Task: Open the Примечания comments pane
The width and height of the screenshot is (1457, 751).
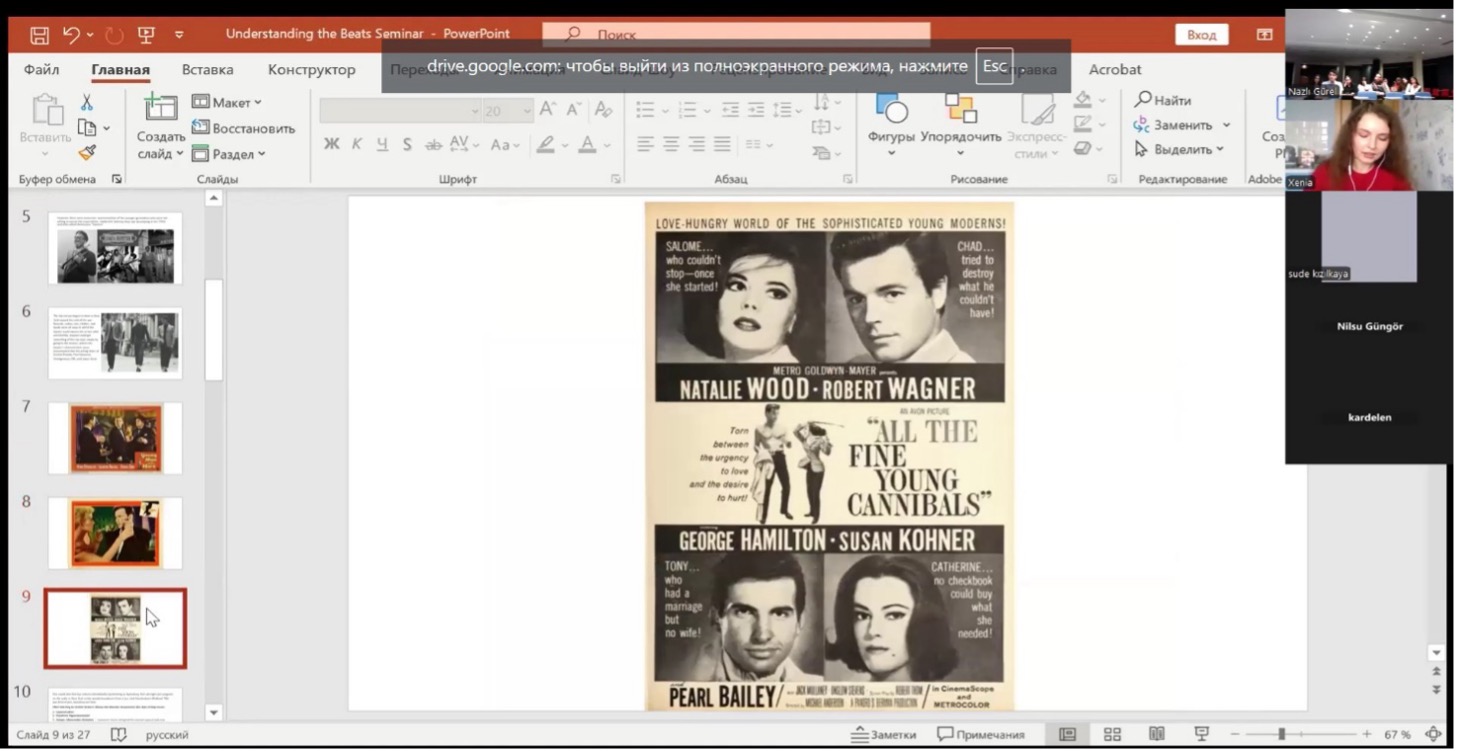Action: 981,734
